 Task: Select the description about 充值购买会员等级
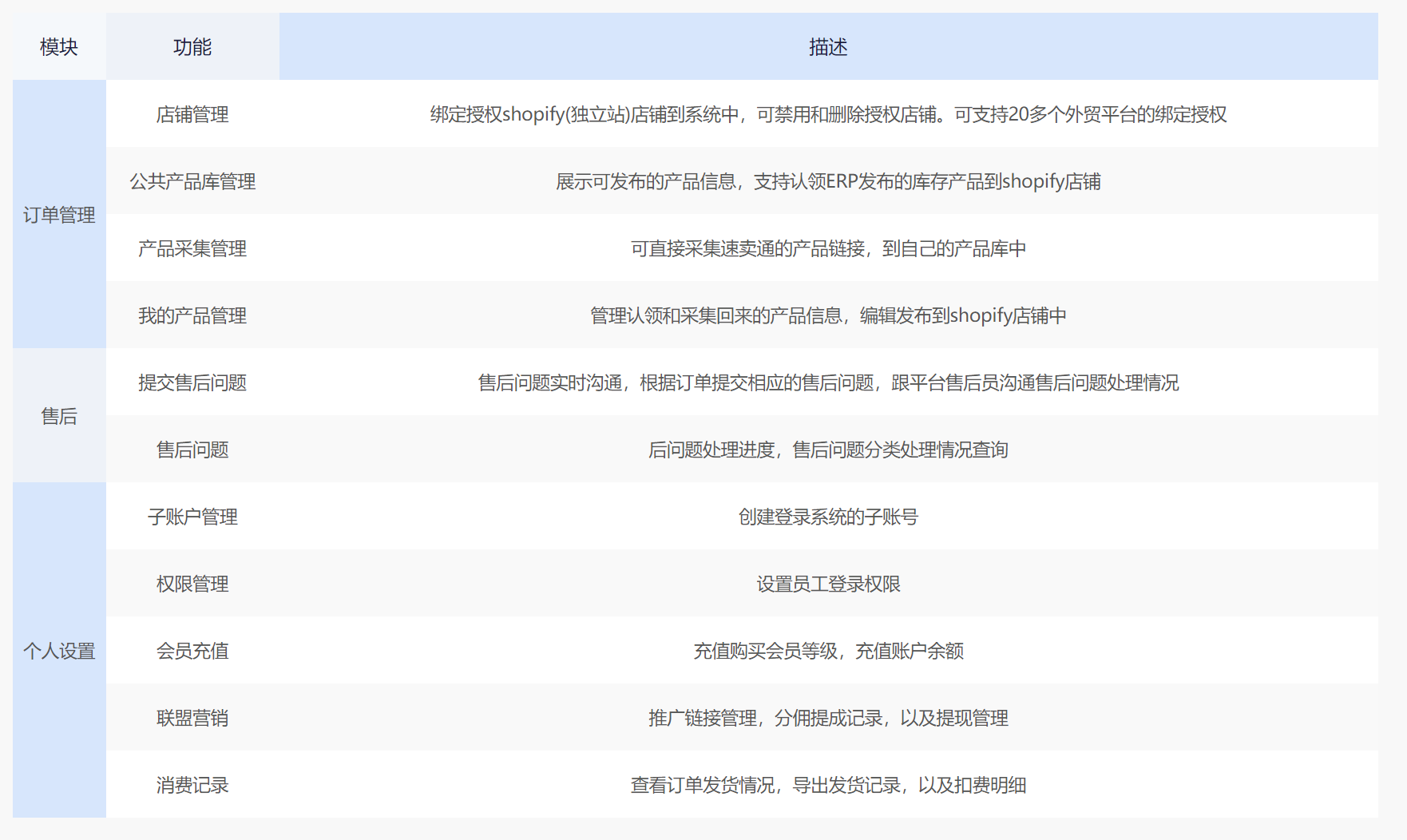828,651
